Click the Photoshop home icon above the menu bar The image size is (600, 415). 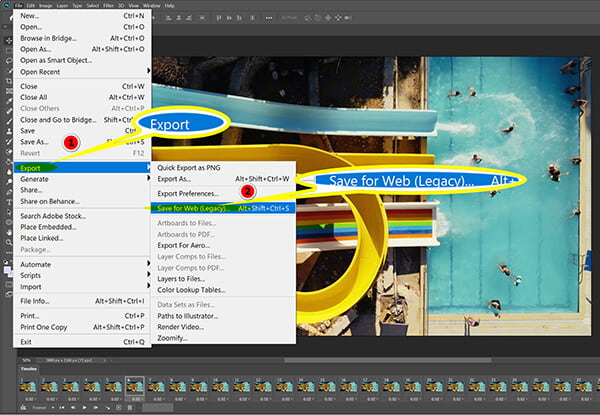click(x=7, y=5)
